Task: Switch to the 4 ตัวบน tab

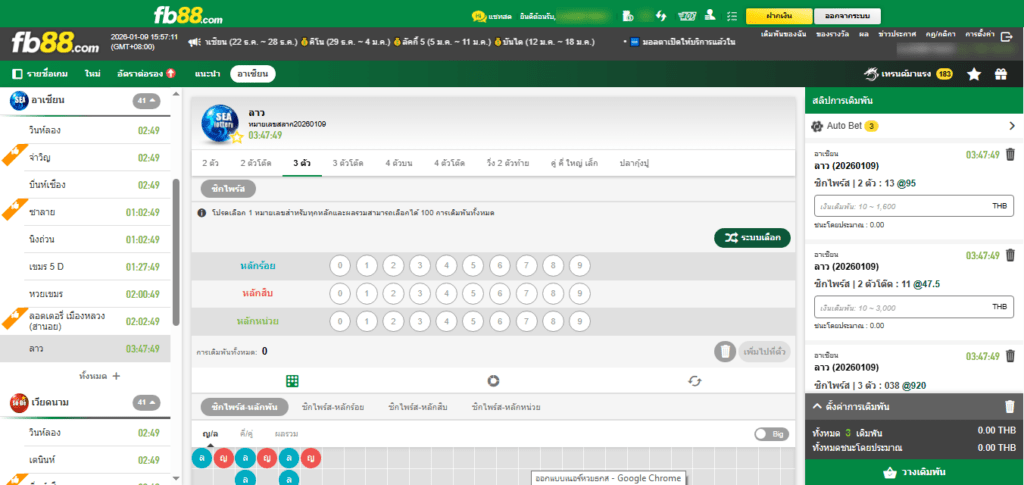Action: click(400, 163)
